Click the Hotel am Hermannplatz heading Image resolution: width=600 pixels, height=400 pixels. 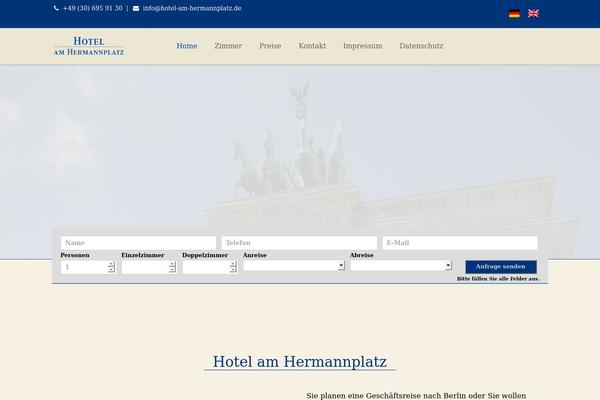[x=300, y=362]
